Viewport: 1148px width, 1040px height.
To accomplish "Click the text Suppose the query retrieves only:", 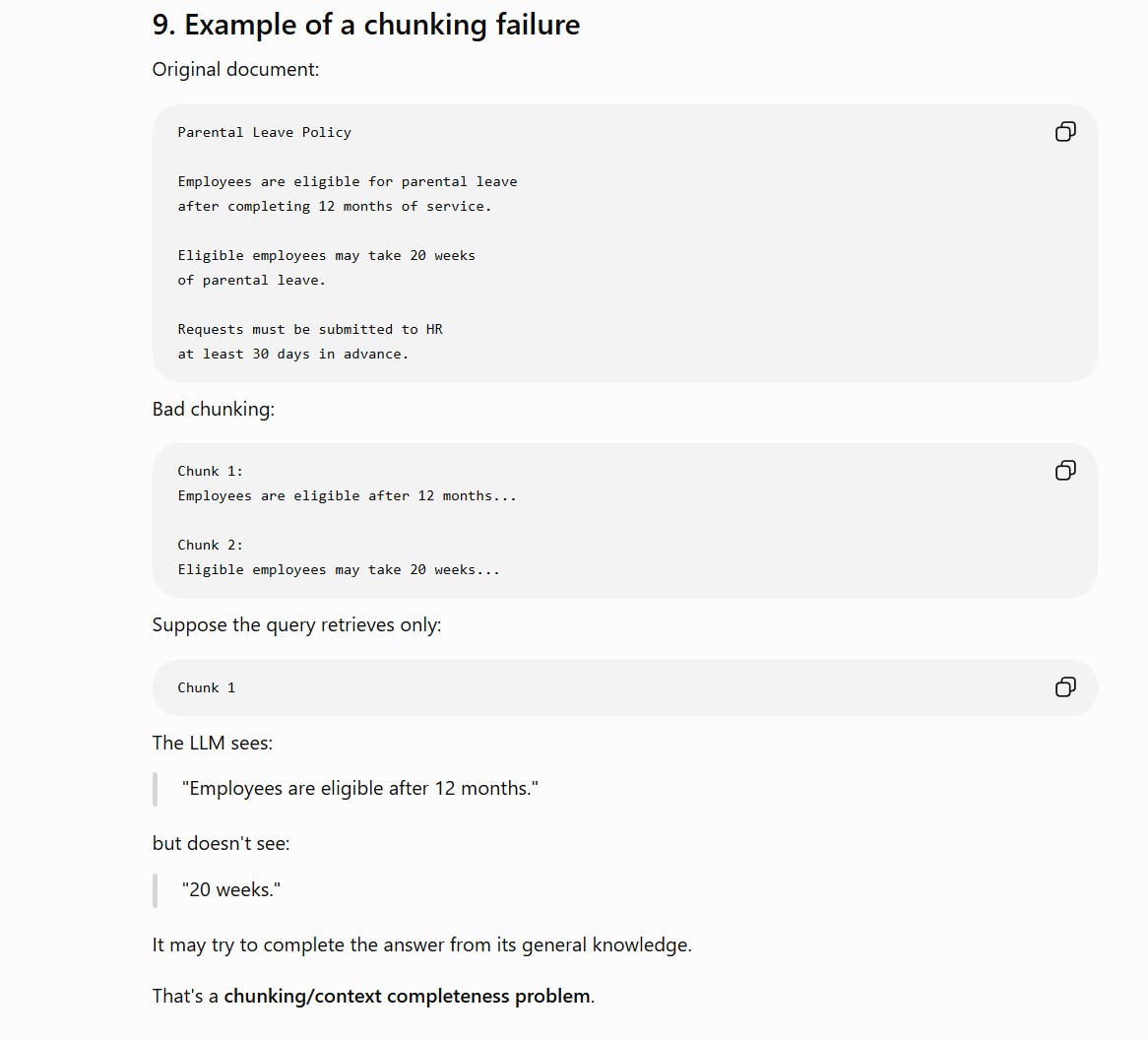I will [296, 625].
